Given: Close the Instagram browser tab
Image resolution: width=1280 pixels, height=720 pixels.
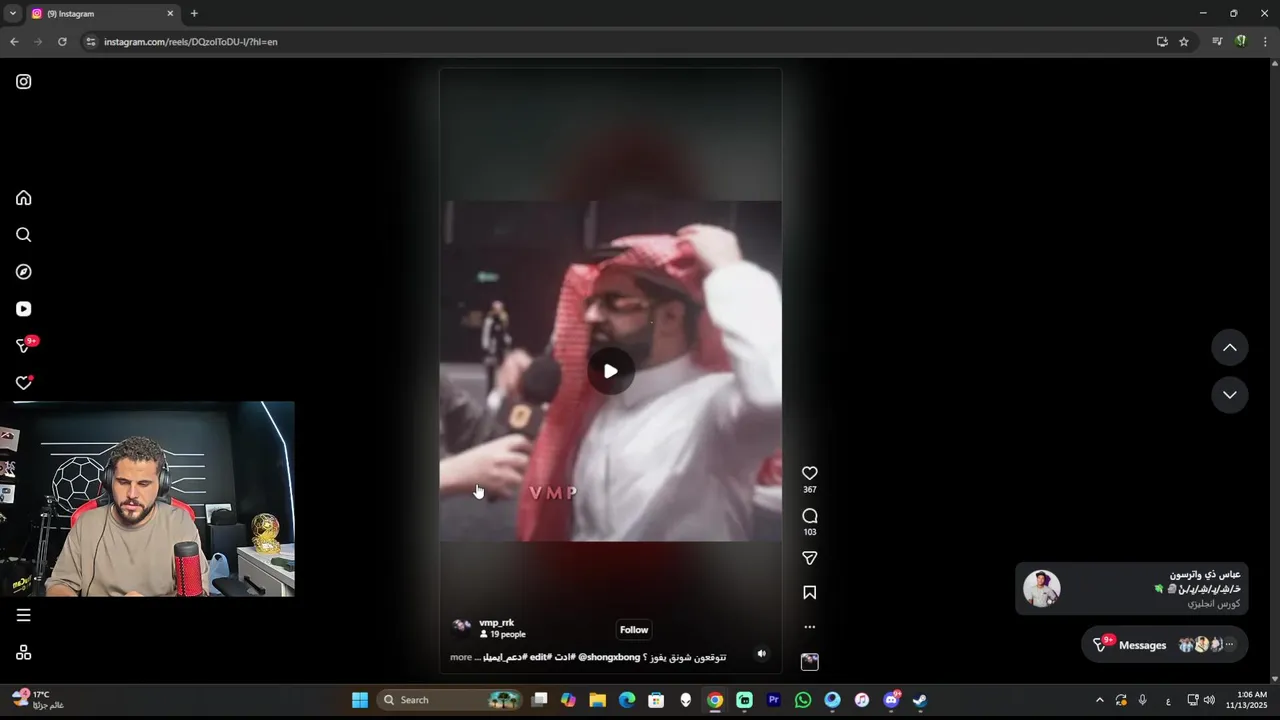Looking at the screenshot, I should pos(170,14).
